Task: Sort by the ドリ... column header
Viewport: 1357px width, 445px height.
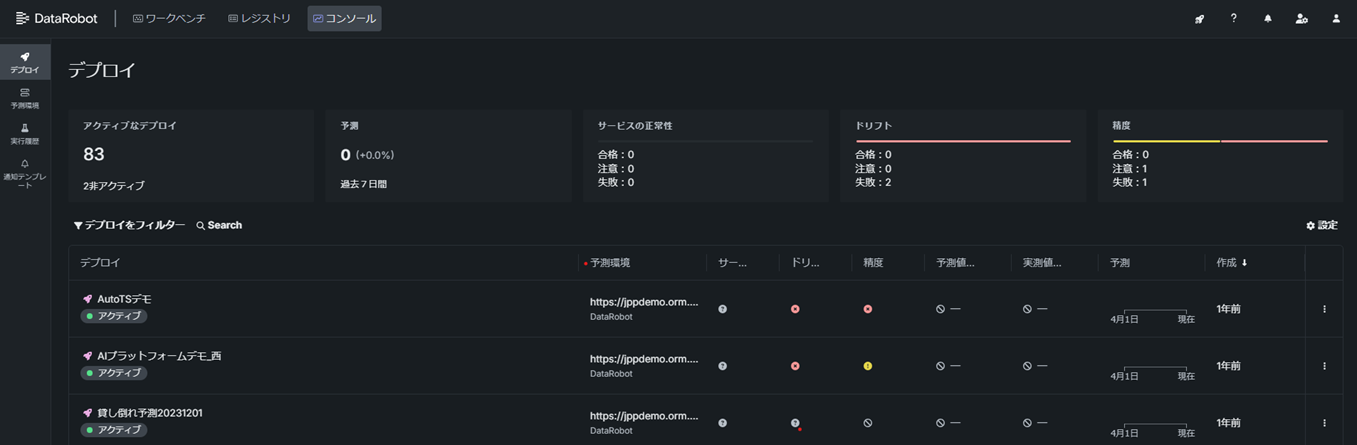Action: [806, 263]
